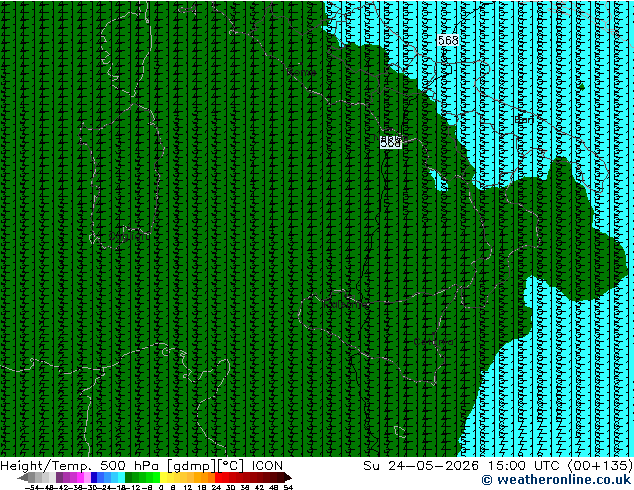Pick the yellow swatch in temperature legend

[x=163, y=478]
